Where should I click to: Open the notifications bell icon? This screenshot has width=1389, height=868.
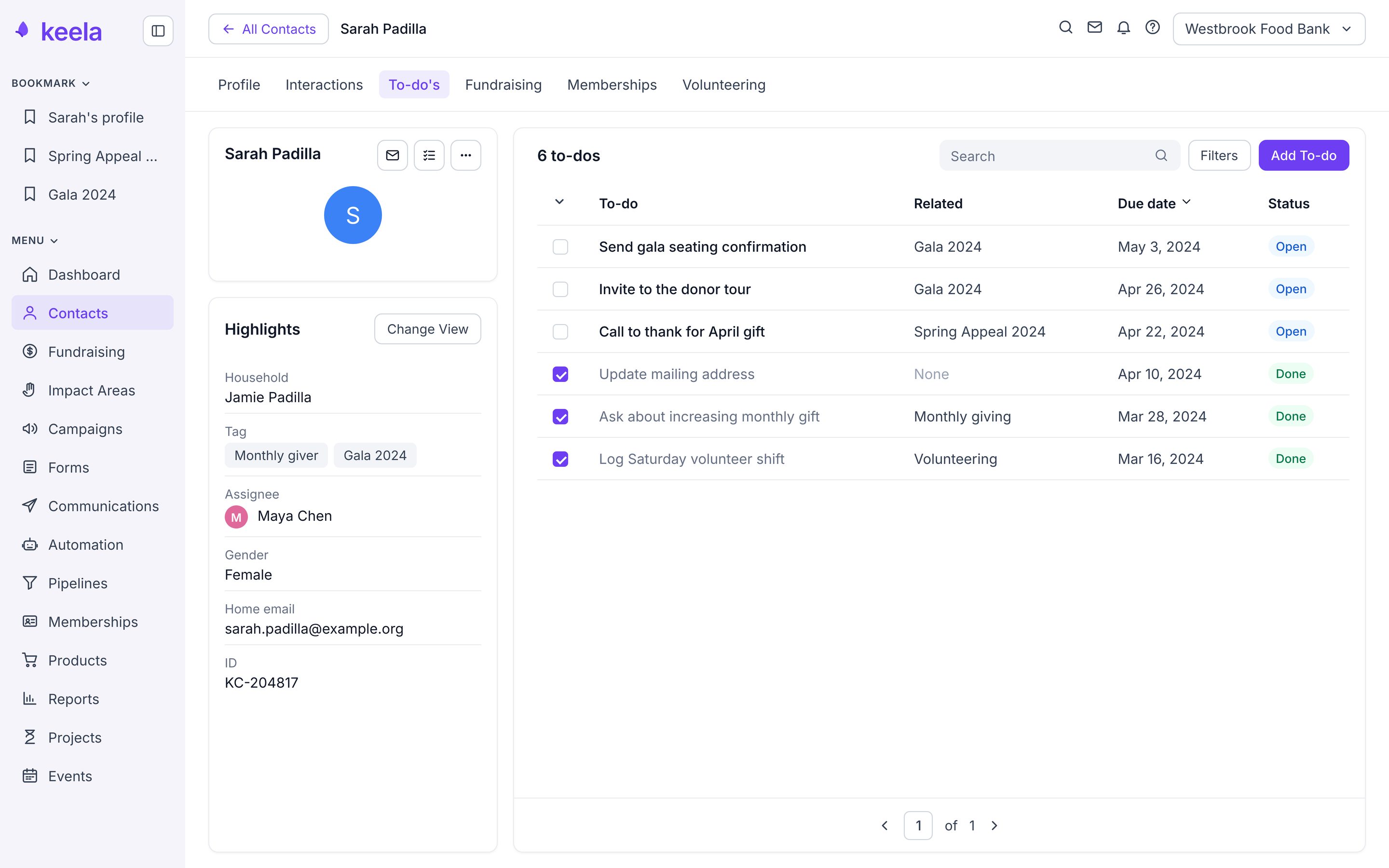click(1123, 27)
